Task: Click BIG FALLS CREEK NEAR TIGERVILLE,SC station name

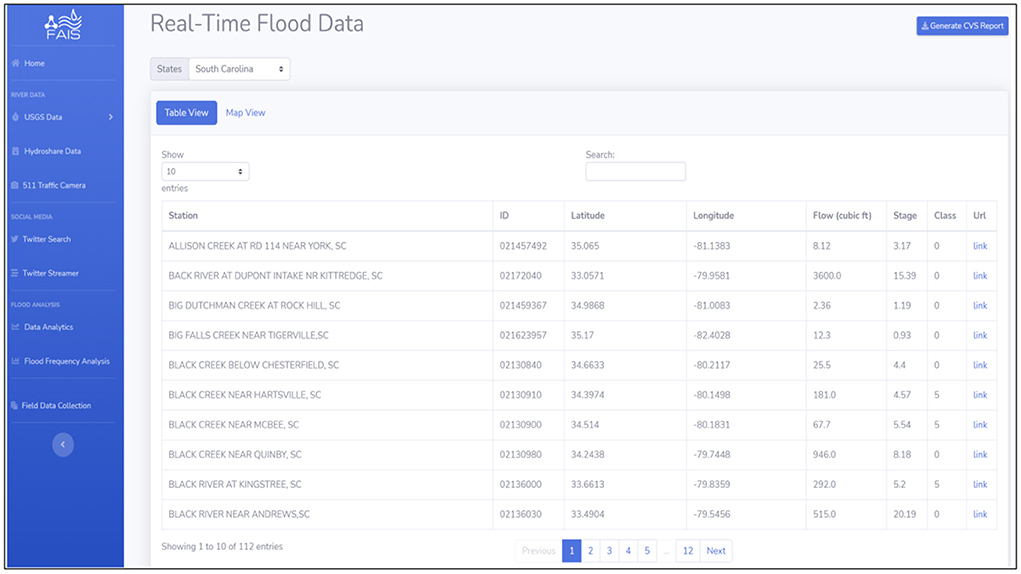Action: point(249,336)
